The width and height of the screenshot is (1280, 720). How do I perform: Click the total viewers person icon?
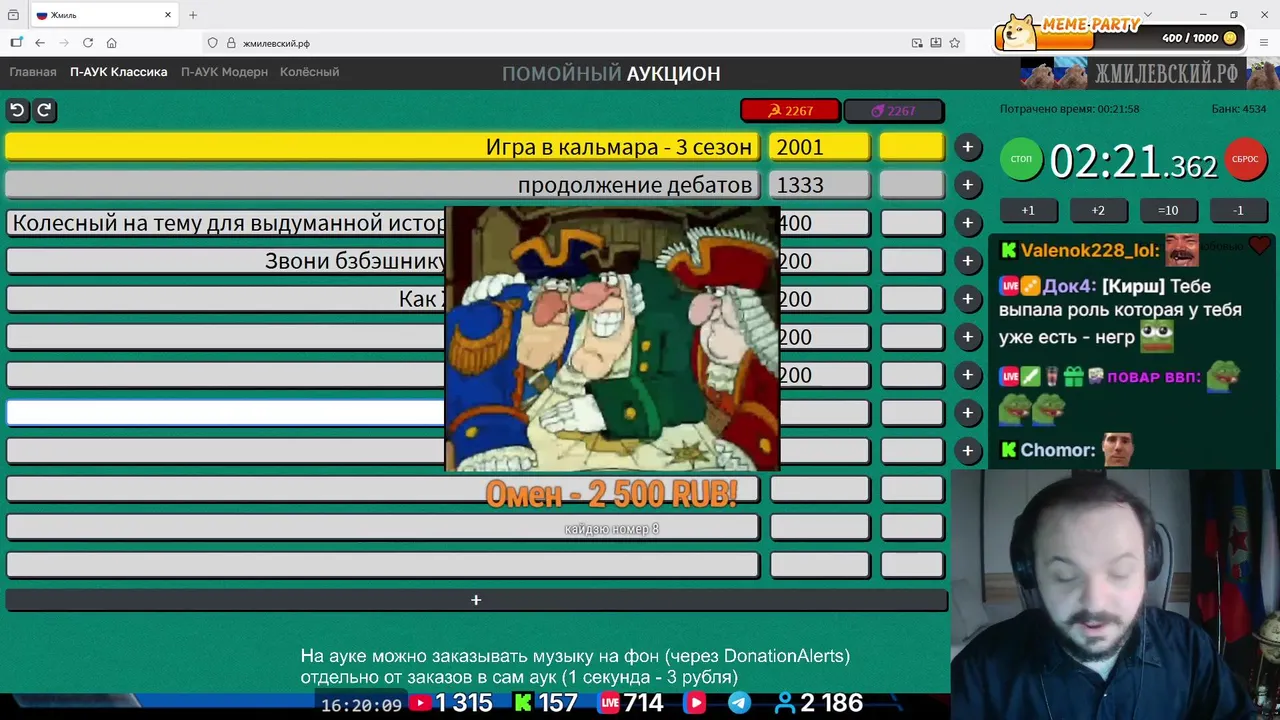pos(786,703)
